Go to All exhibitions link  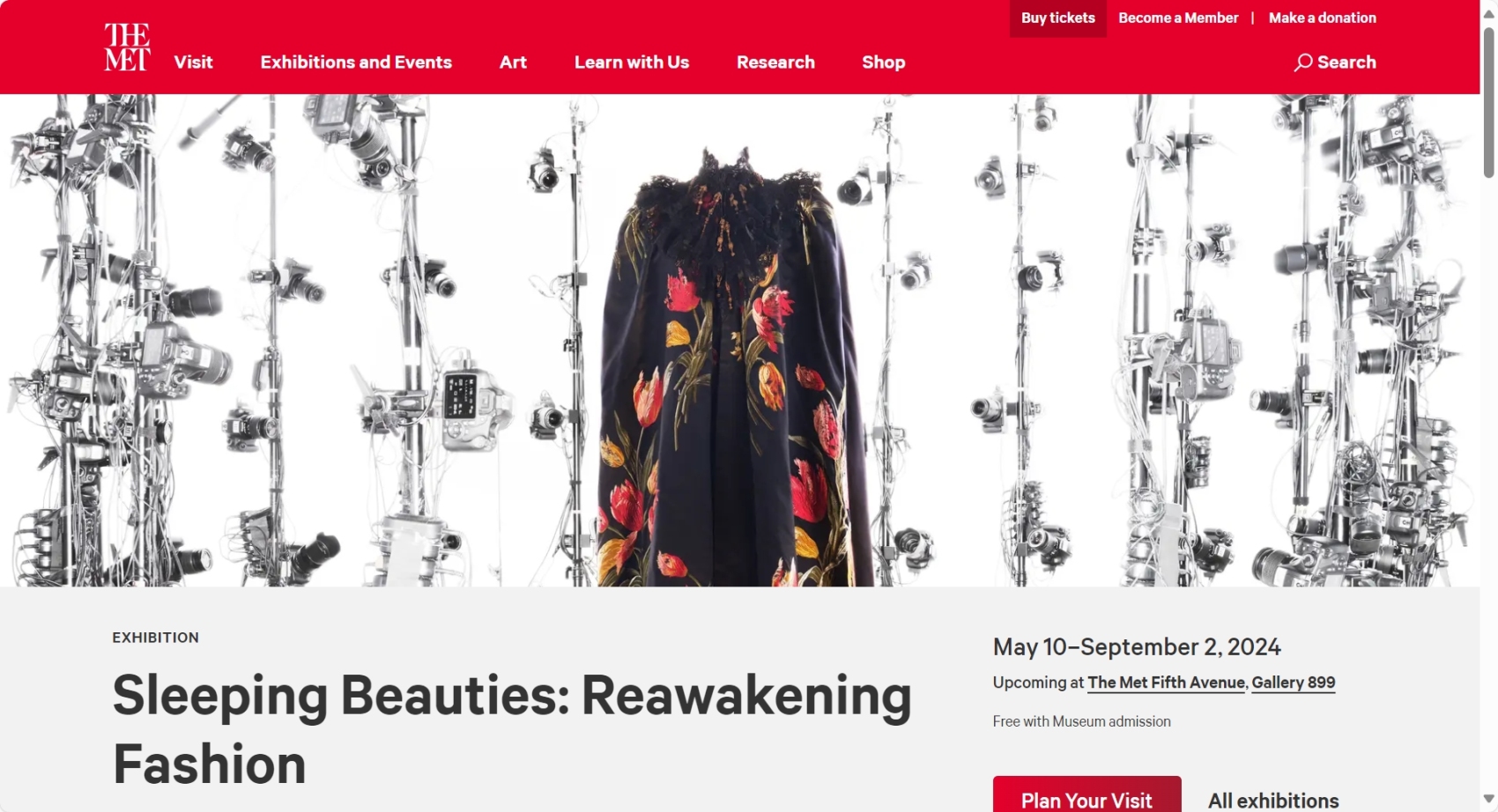click(1273, 801)
